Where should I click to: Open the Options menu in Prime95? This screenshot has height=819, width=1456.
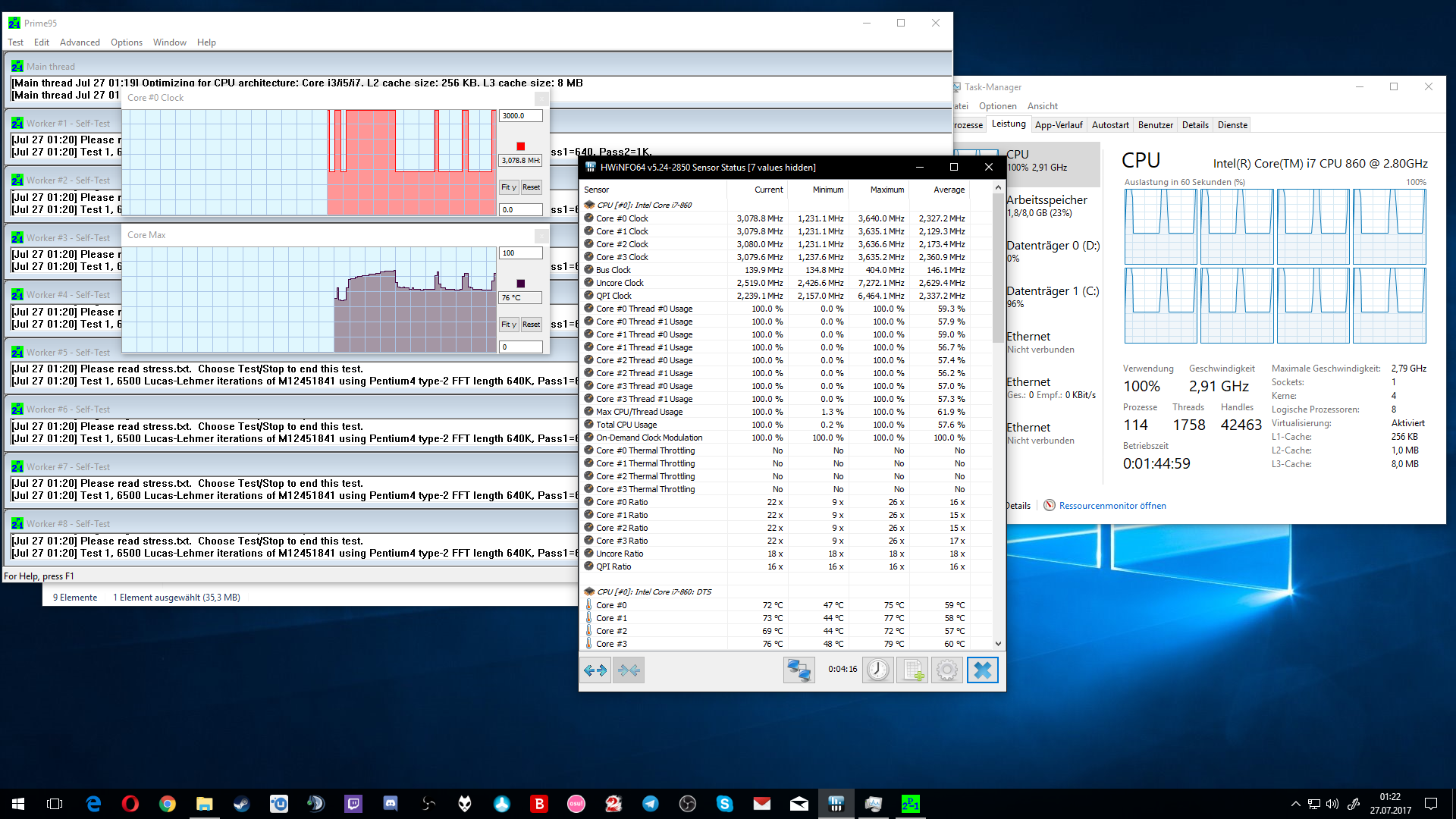click(x=126, y=42)
